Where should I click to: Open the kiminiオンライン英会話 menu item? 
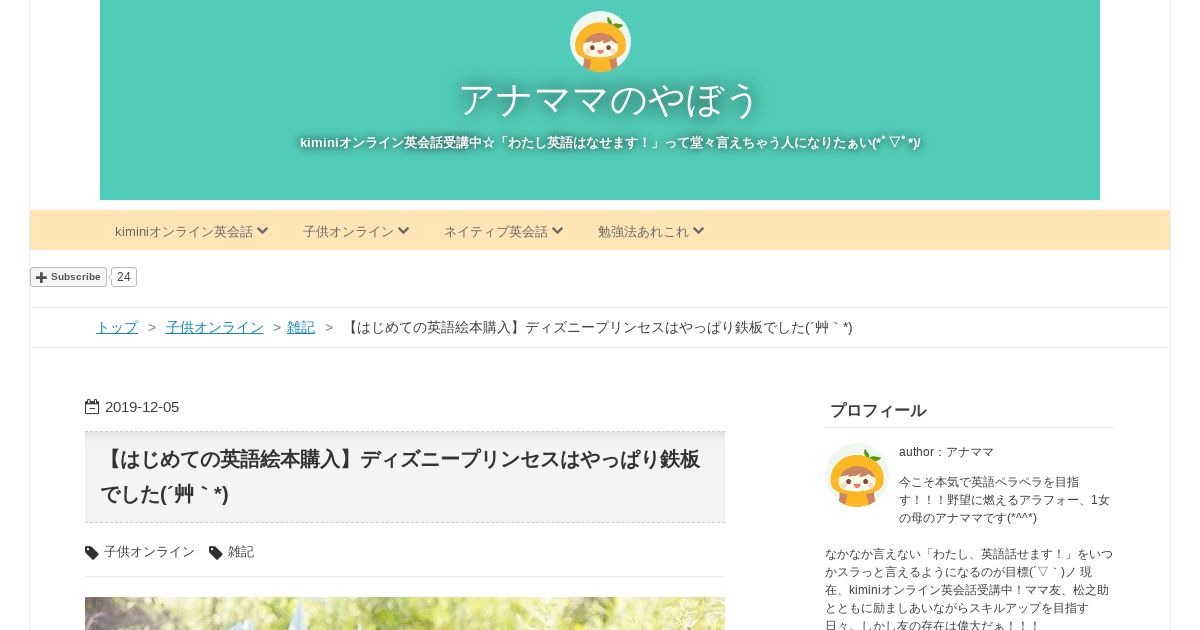[x=192, y=231]
